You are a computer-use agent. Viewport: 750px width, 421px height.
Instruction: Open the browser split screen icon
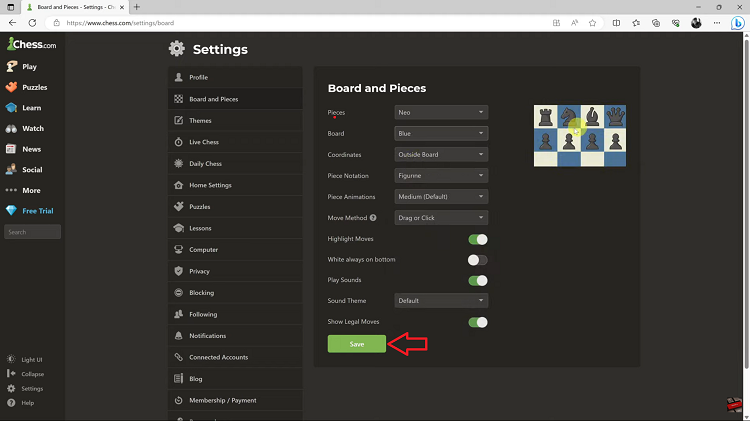pos(616,22)
